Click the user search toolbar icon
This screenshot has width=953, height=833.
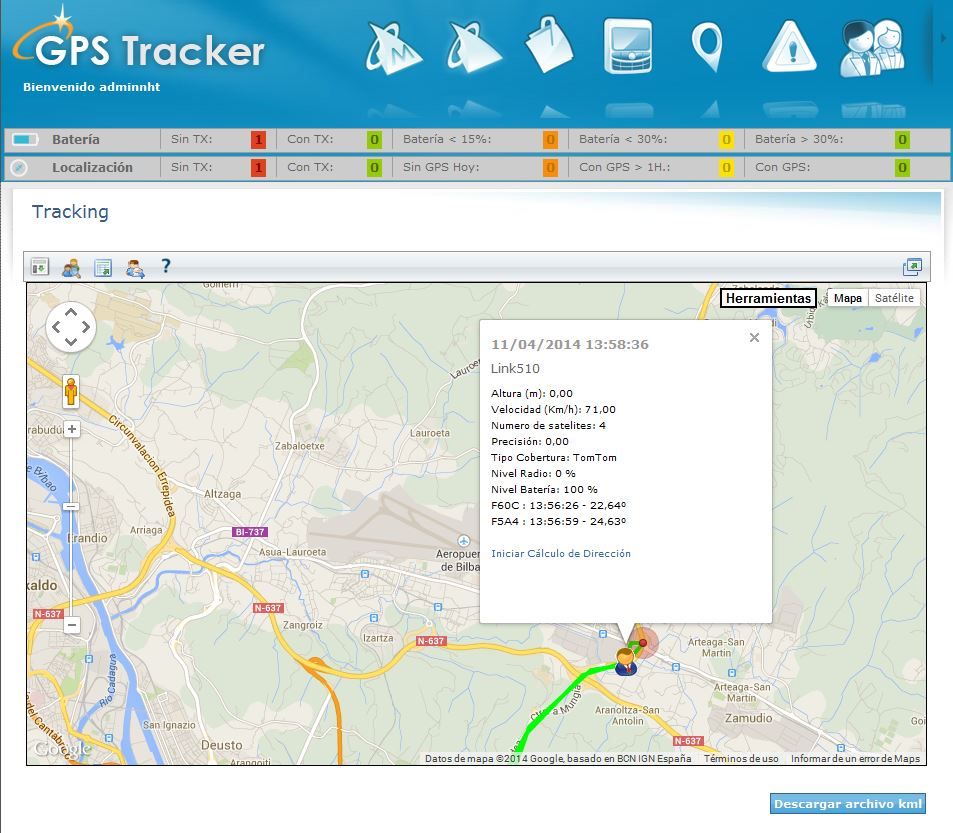[71, 267]
